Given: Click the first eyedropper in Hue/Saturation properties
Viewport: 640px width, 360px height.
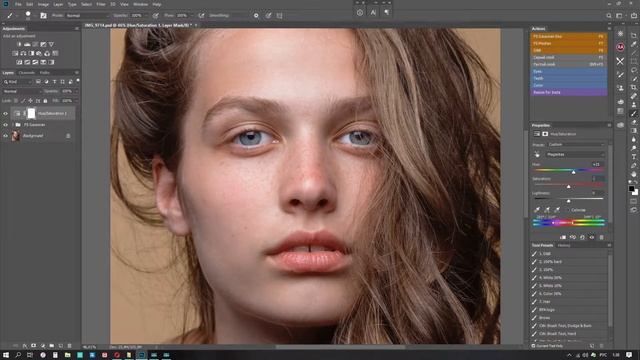Looking at the screenshot, I should point(536,210).
